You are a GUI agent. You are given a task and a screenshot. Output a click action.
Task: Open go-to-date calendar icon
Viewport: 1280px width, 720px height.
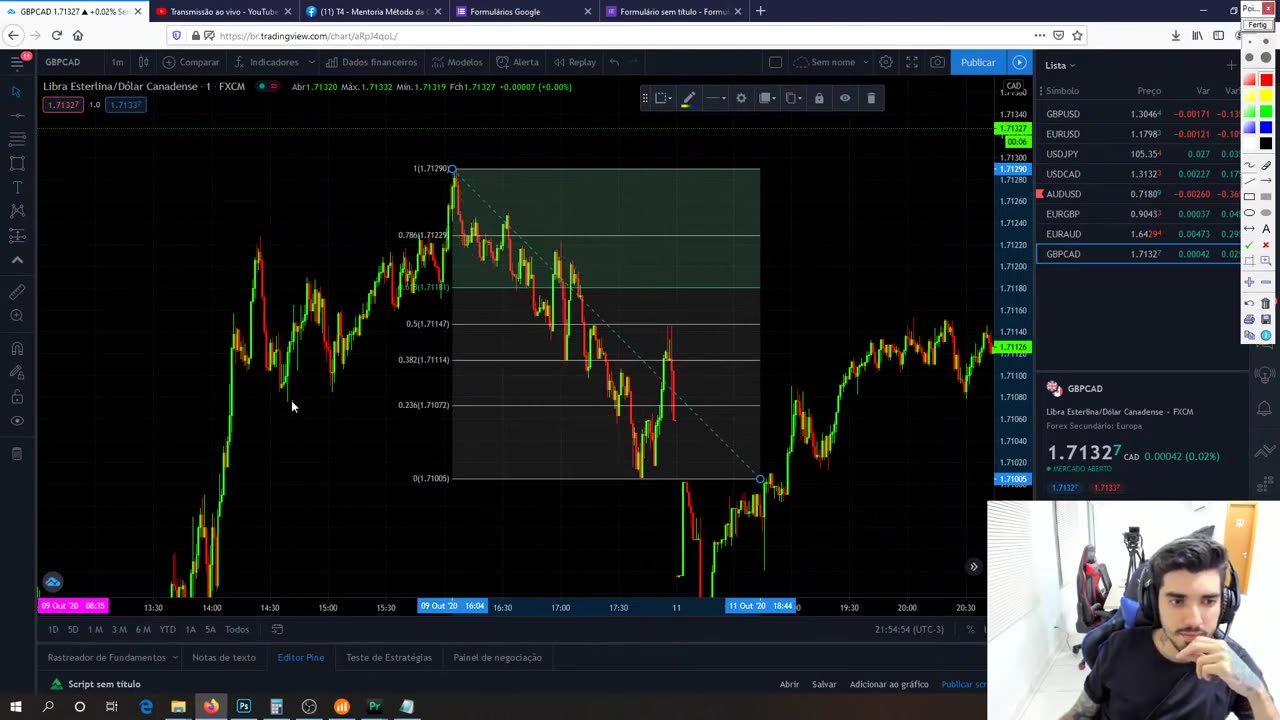point(277,629)
